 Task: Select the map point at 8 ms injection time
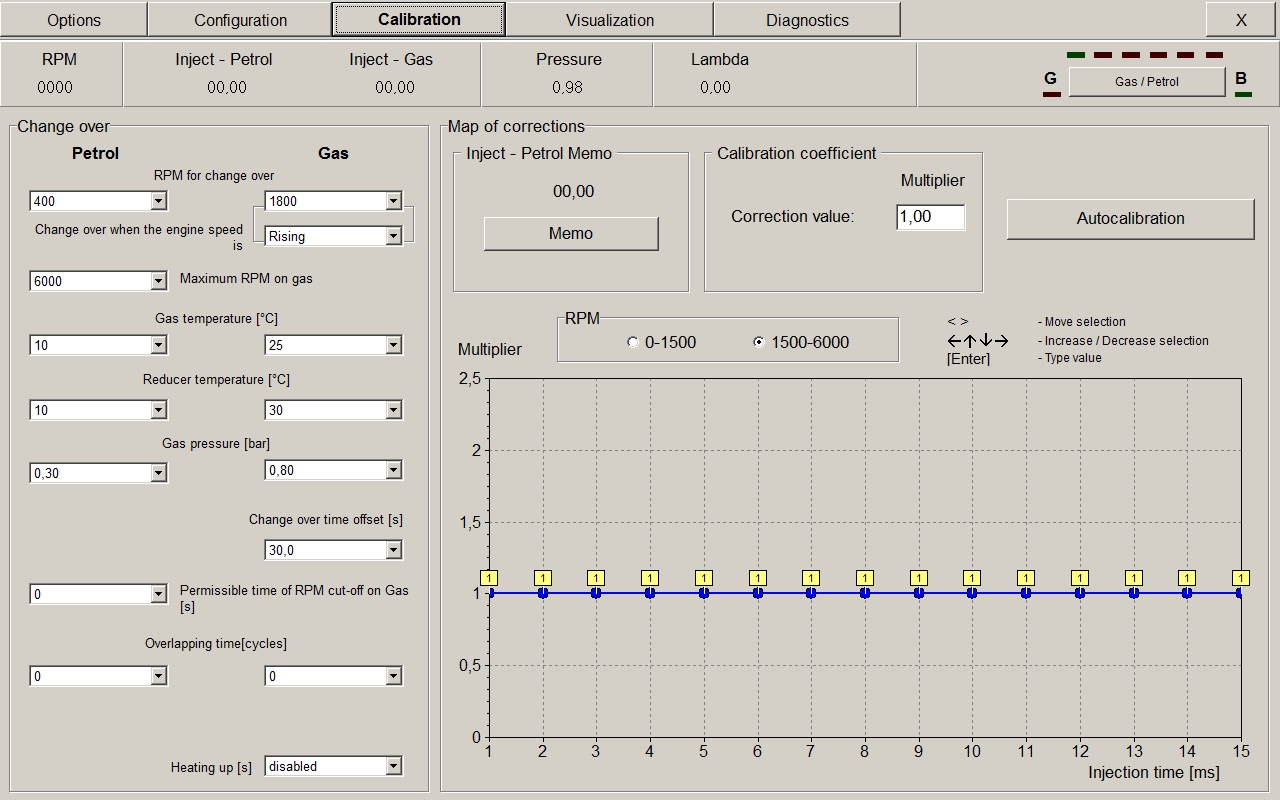865,593
